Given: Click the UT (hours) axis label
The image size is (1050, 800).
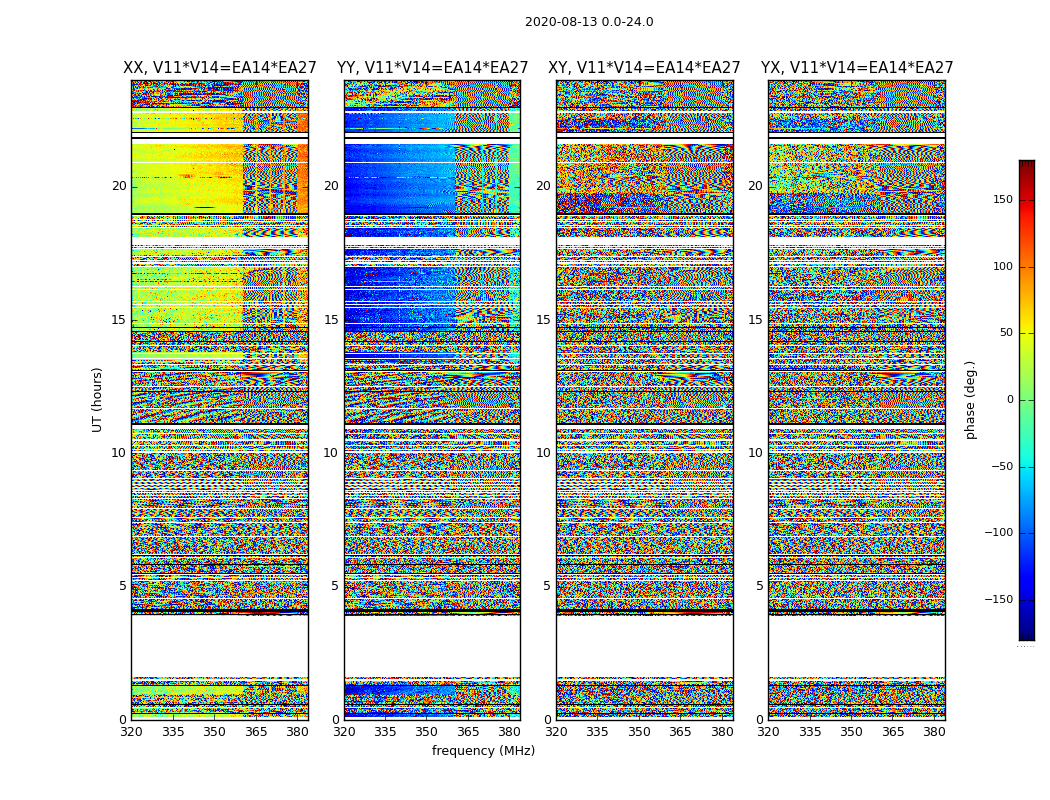Looking at the screenshot, I should 98,399.
